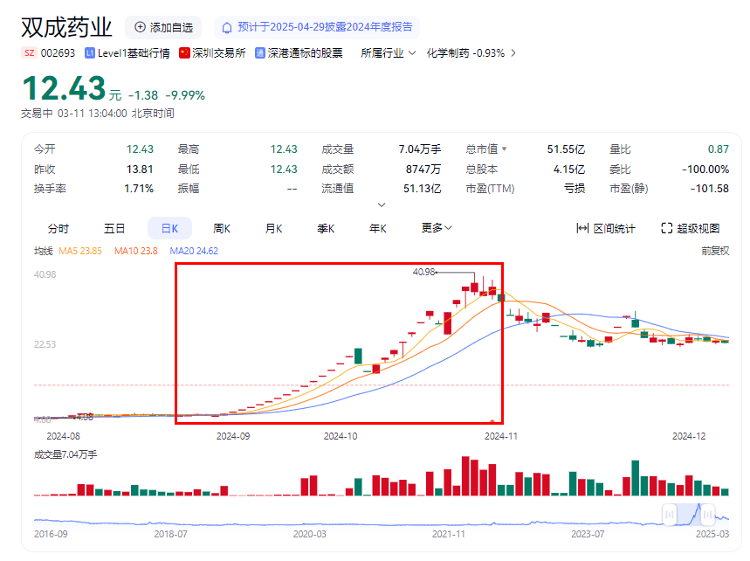Click the 市盈(TTM) value 亏损
Viewport: 750px width, 561px height.
coord(574,188)
